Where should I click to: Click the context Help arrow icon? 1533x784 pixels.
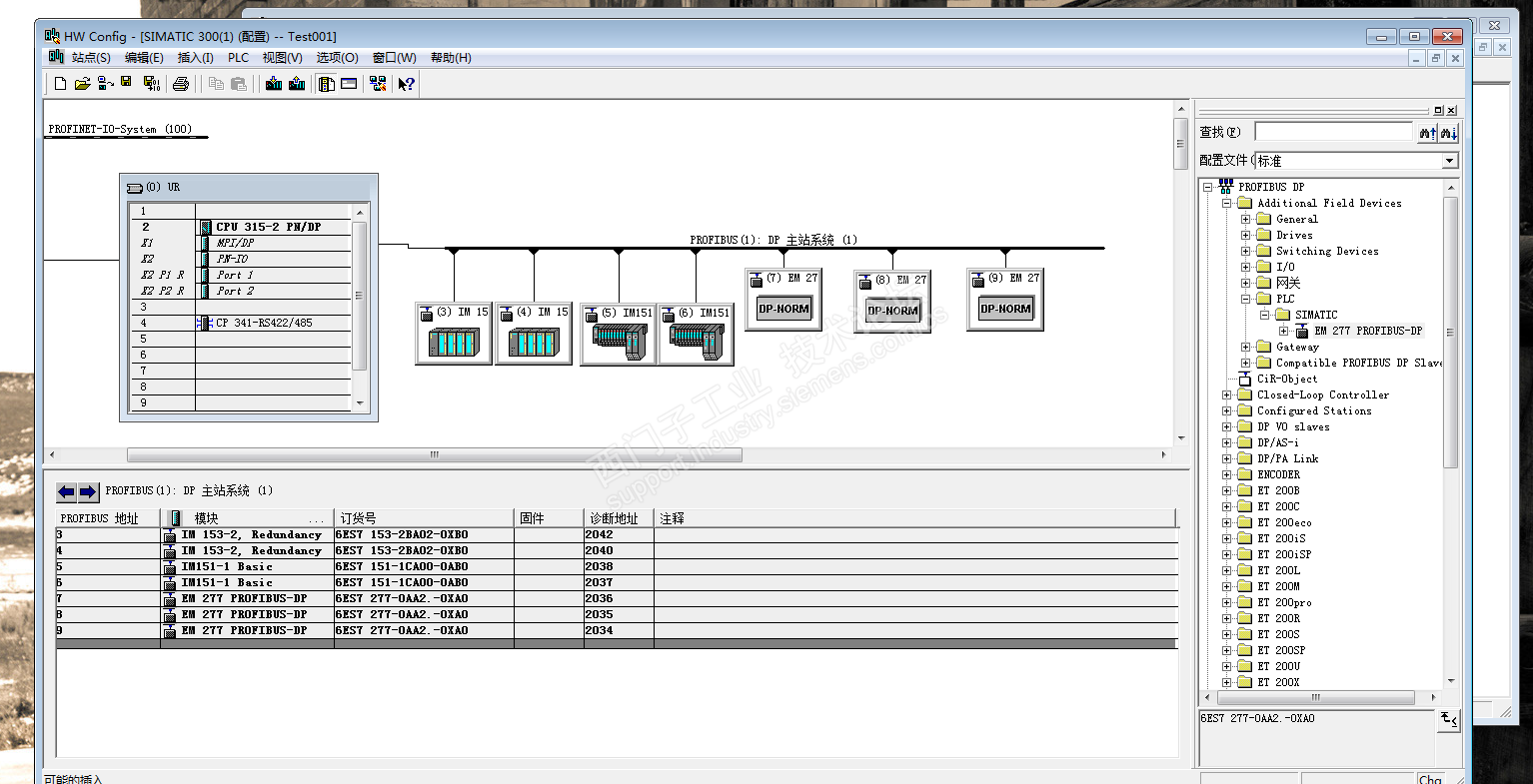(x=406, y=84)
